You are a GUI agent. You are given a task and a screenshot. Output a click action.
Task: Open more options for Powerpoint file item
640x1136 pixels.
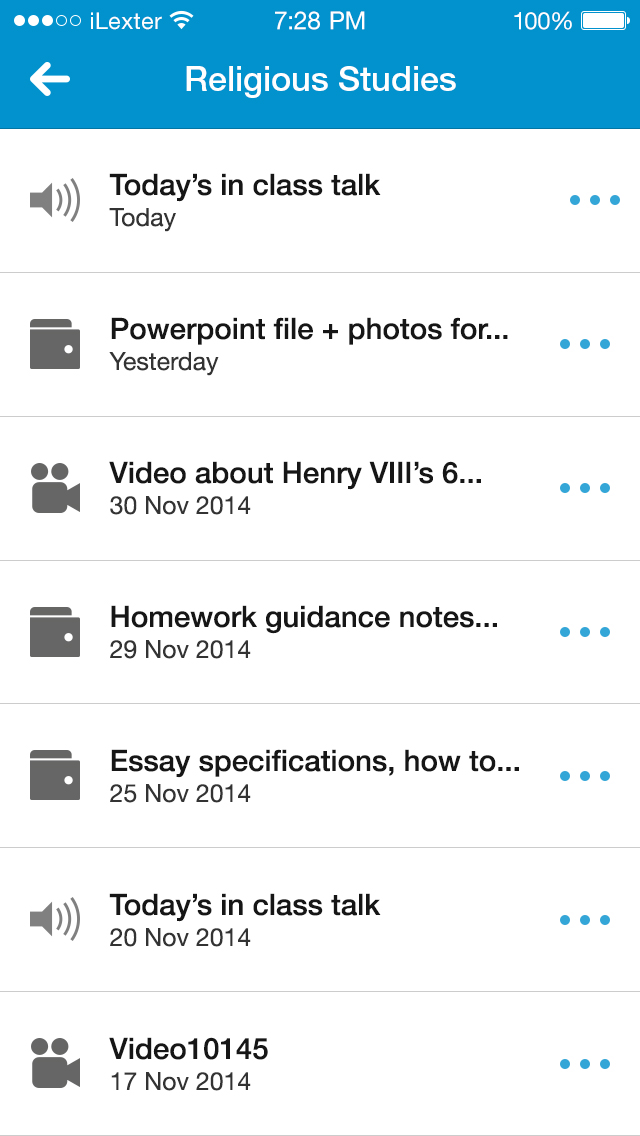coord(585,344)
